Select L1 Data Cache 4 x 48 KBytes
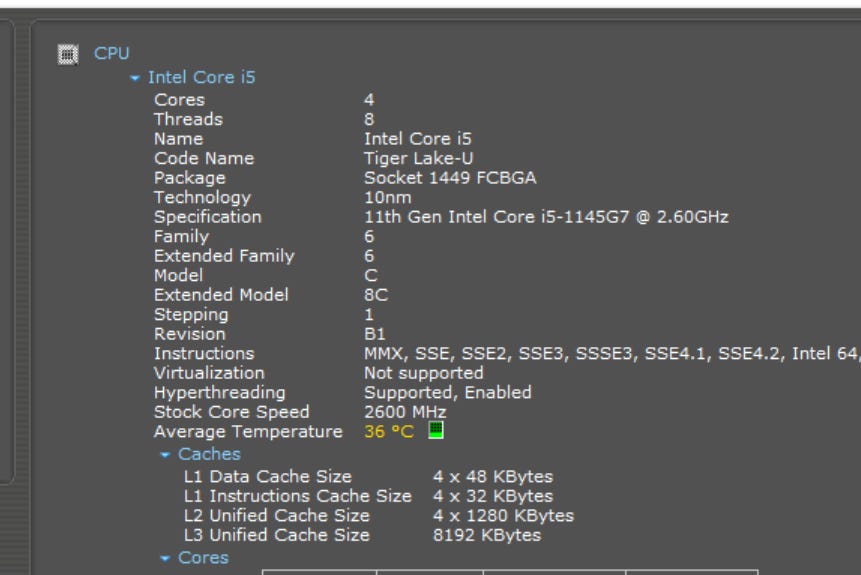 (x=493, y=477)
